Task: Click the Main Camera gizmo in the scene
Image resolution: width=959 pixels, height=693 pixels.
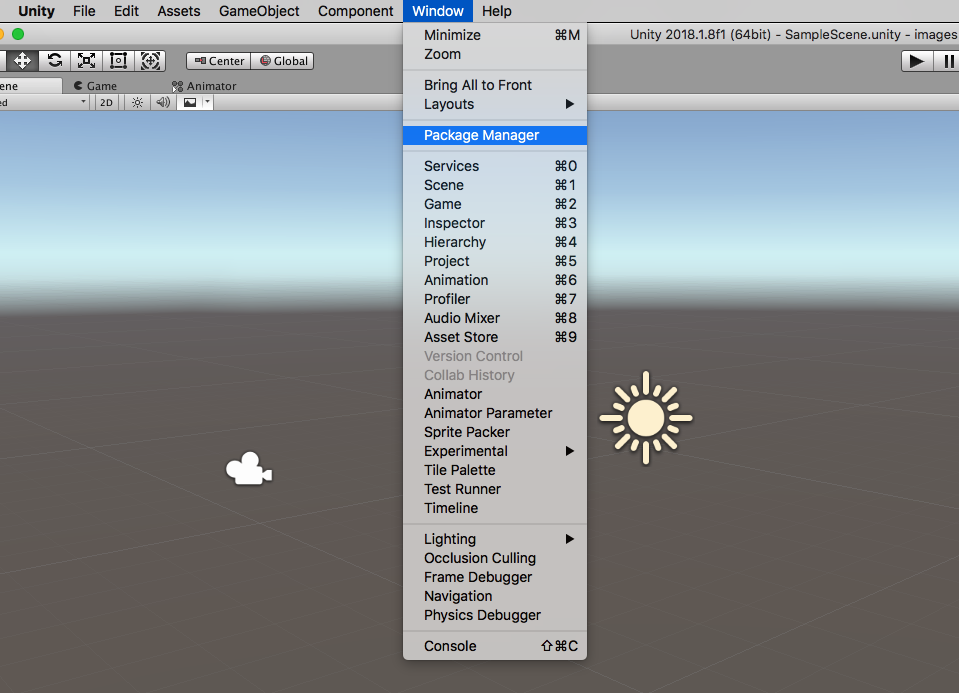Action: pos(248,470)
